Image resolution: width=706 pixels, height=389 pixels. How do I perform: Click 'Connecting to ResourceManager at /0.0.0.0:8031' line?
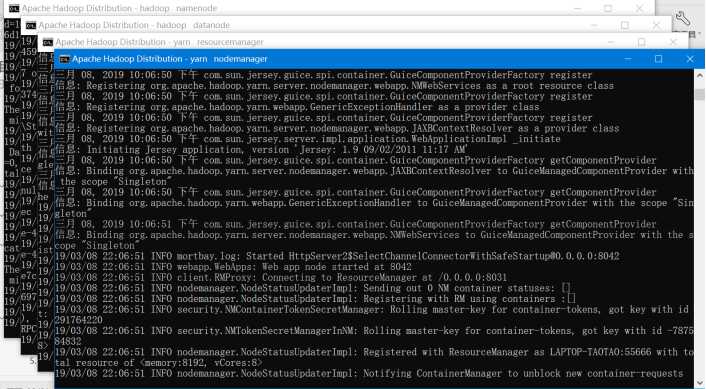281,277
